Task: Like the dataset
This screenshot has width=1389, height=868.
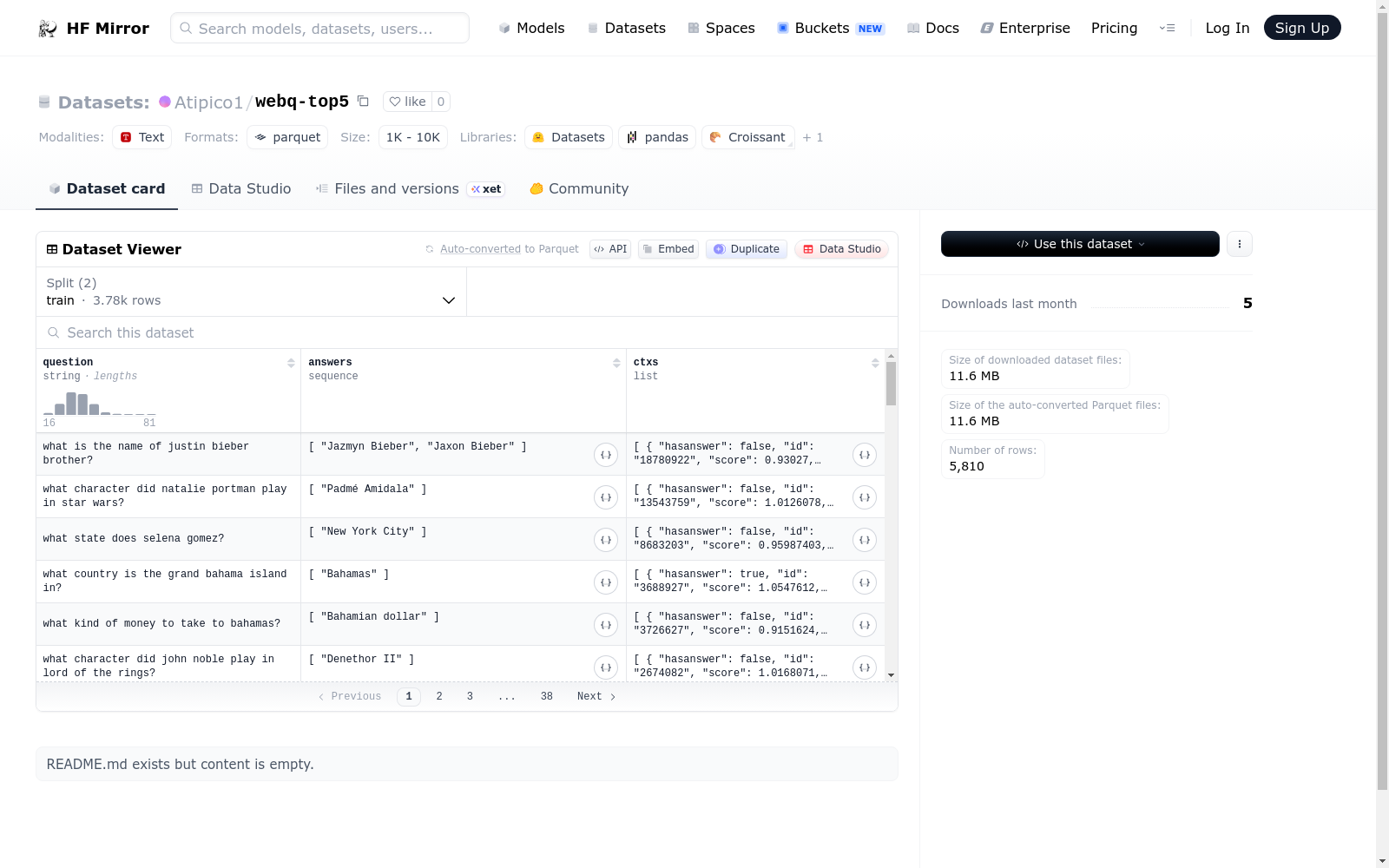Action: click(x=407, y=102)
